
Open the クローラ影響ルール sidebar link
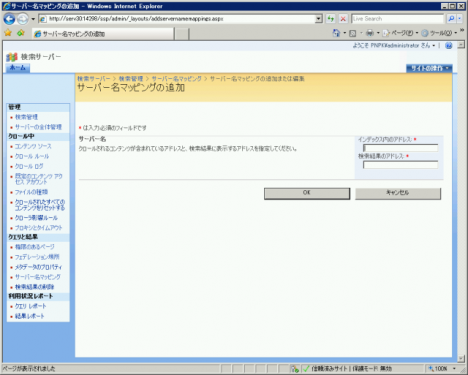(x=36, y=218)
